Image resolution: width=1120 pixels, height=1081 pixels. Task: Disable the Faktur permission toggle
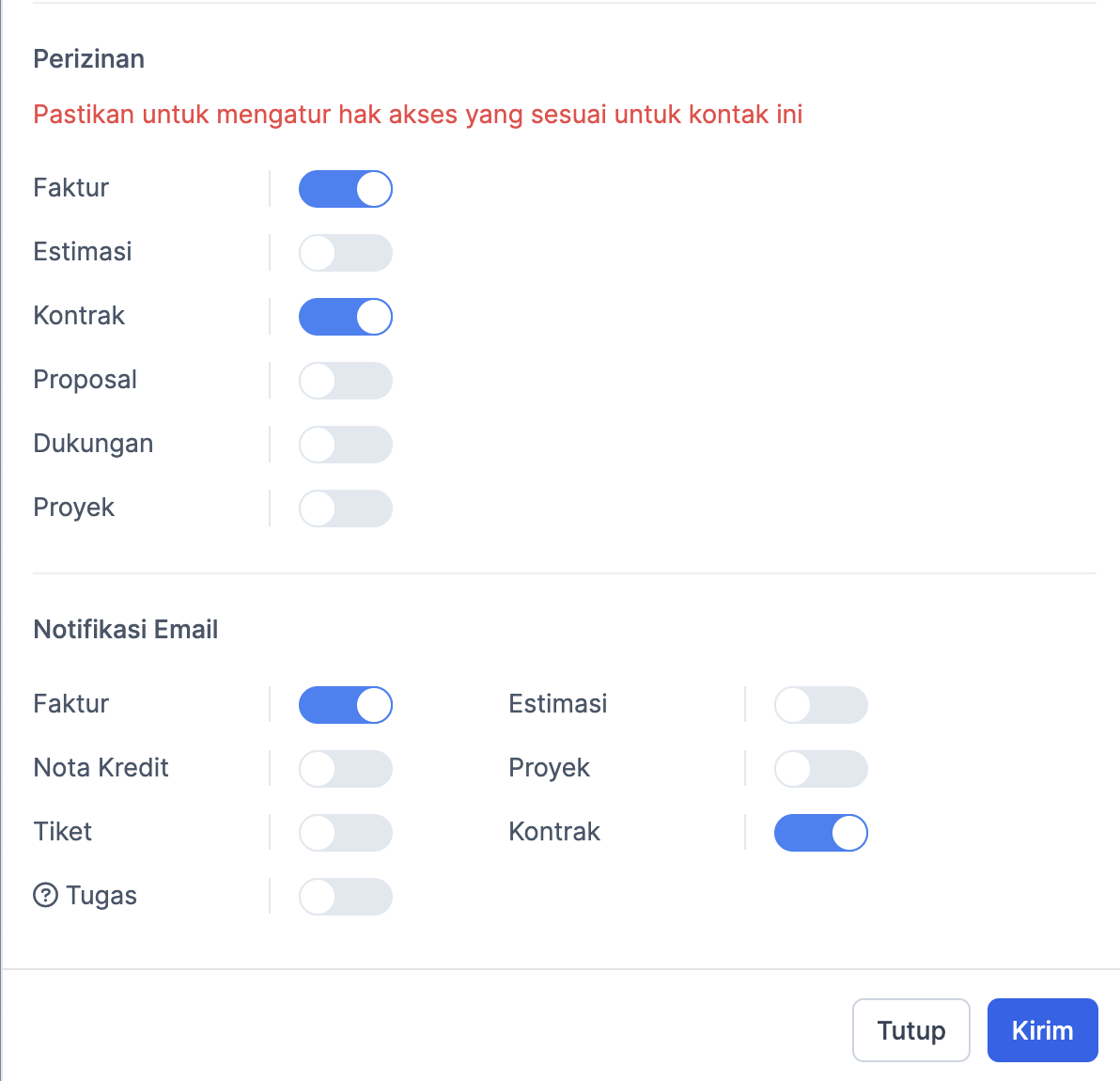click(346, 189)
